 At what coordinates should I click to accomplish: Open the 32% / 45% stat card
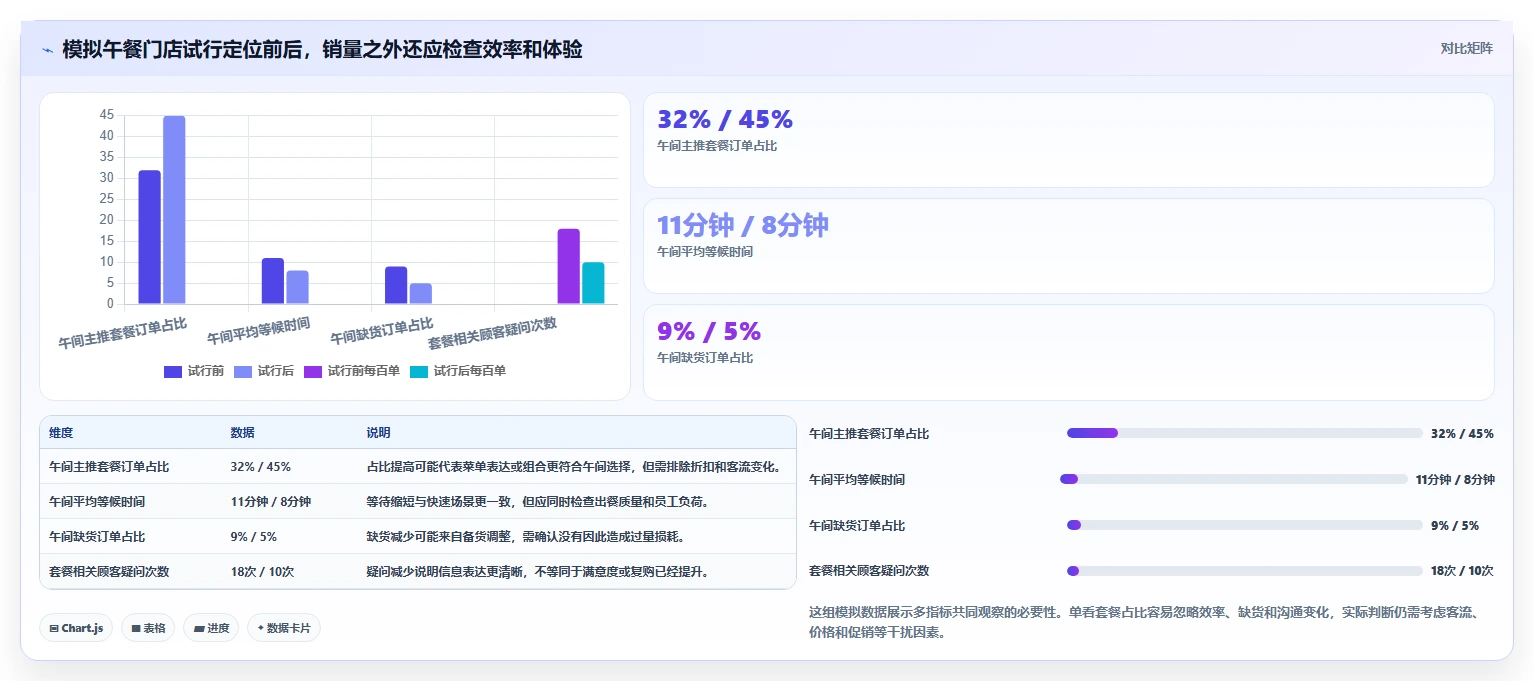(1069, 140)
